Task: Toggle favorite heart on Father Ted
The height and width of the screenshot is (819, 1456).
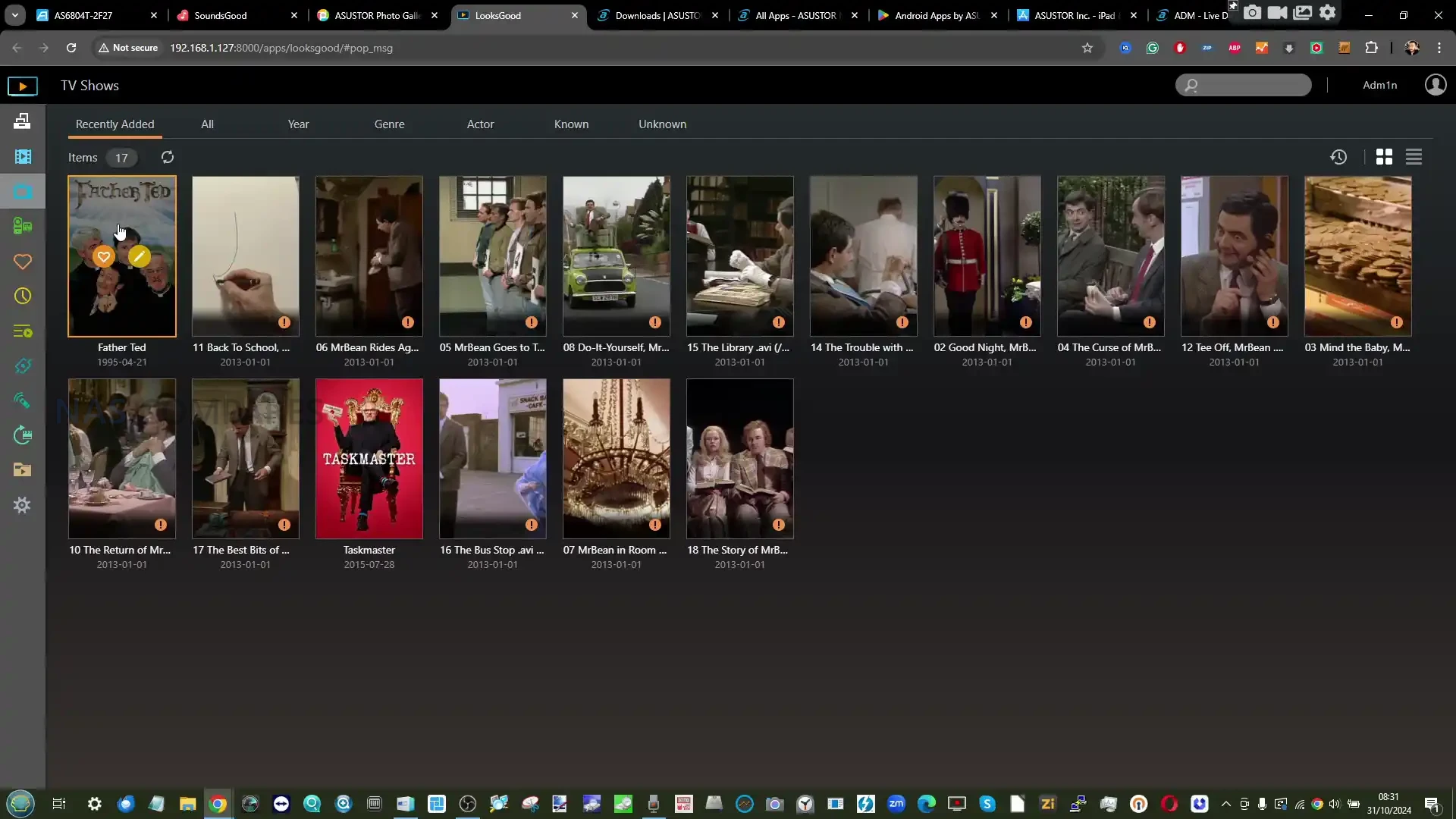Action: tap(104, 256)
